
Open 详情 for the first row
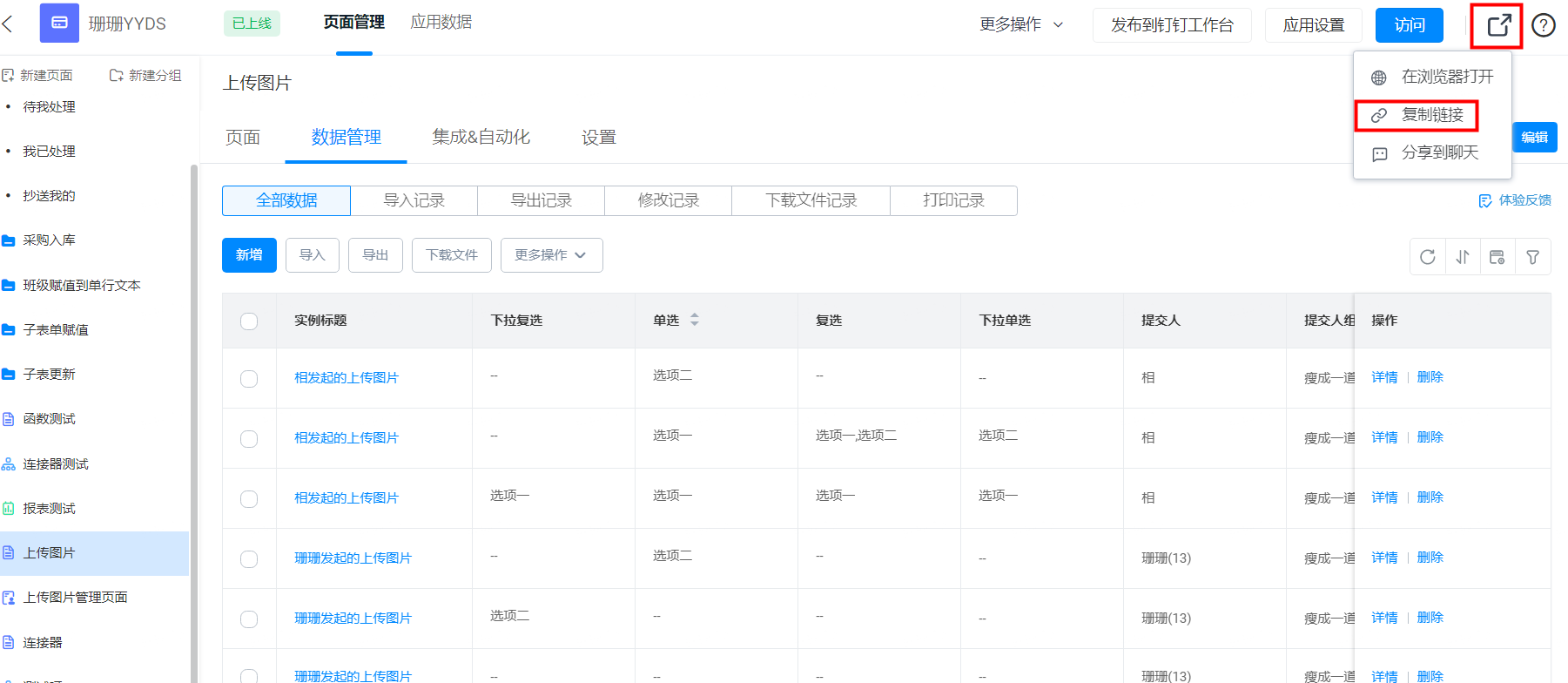pyautogui.click(x=1384, y=377)
